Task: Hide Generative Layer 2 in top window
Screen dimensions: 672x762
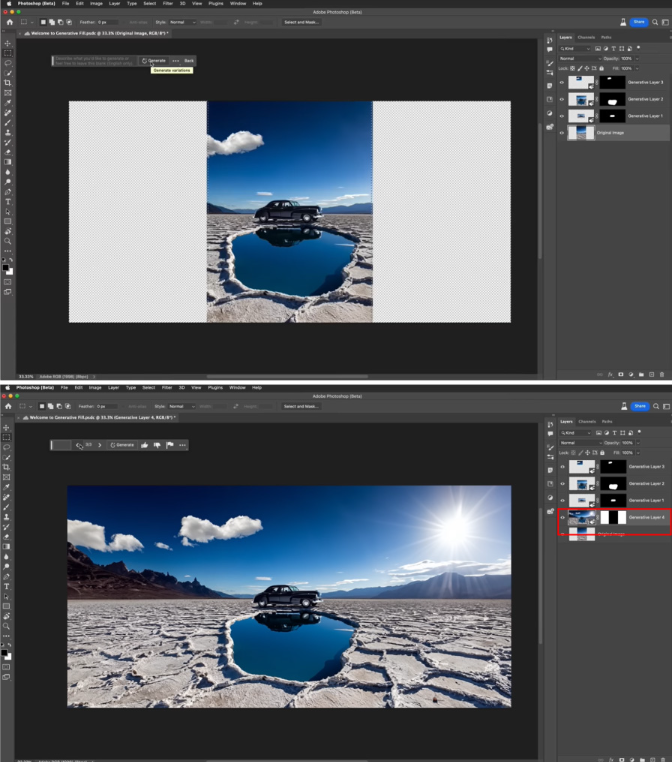Action: click(562, 100)
